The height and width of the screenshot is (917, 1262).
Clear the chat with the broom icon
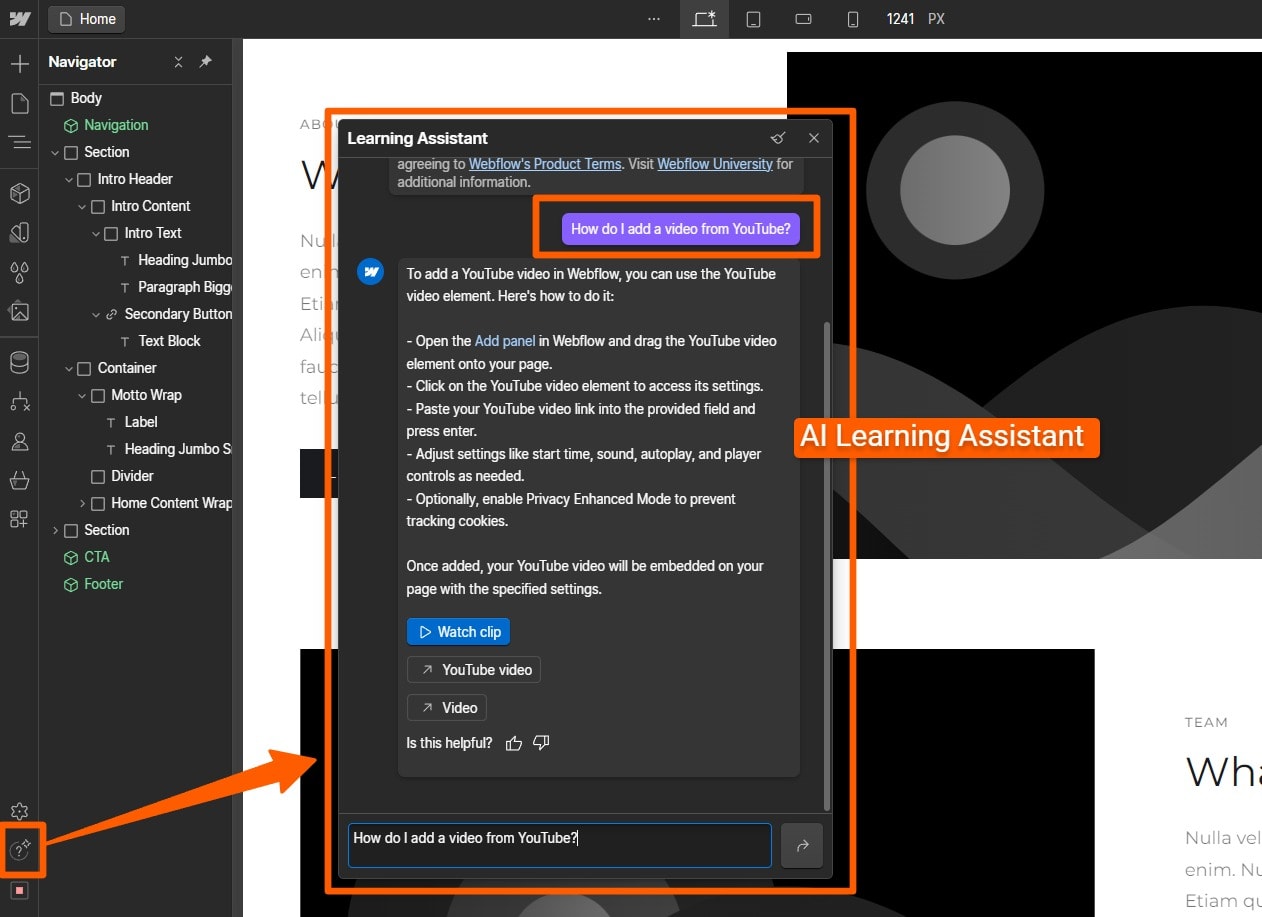coord(778,138)
